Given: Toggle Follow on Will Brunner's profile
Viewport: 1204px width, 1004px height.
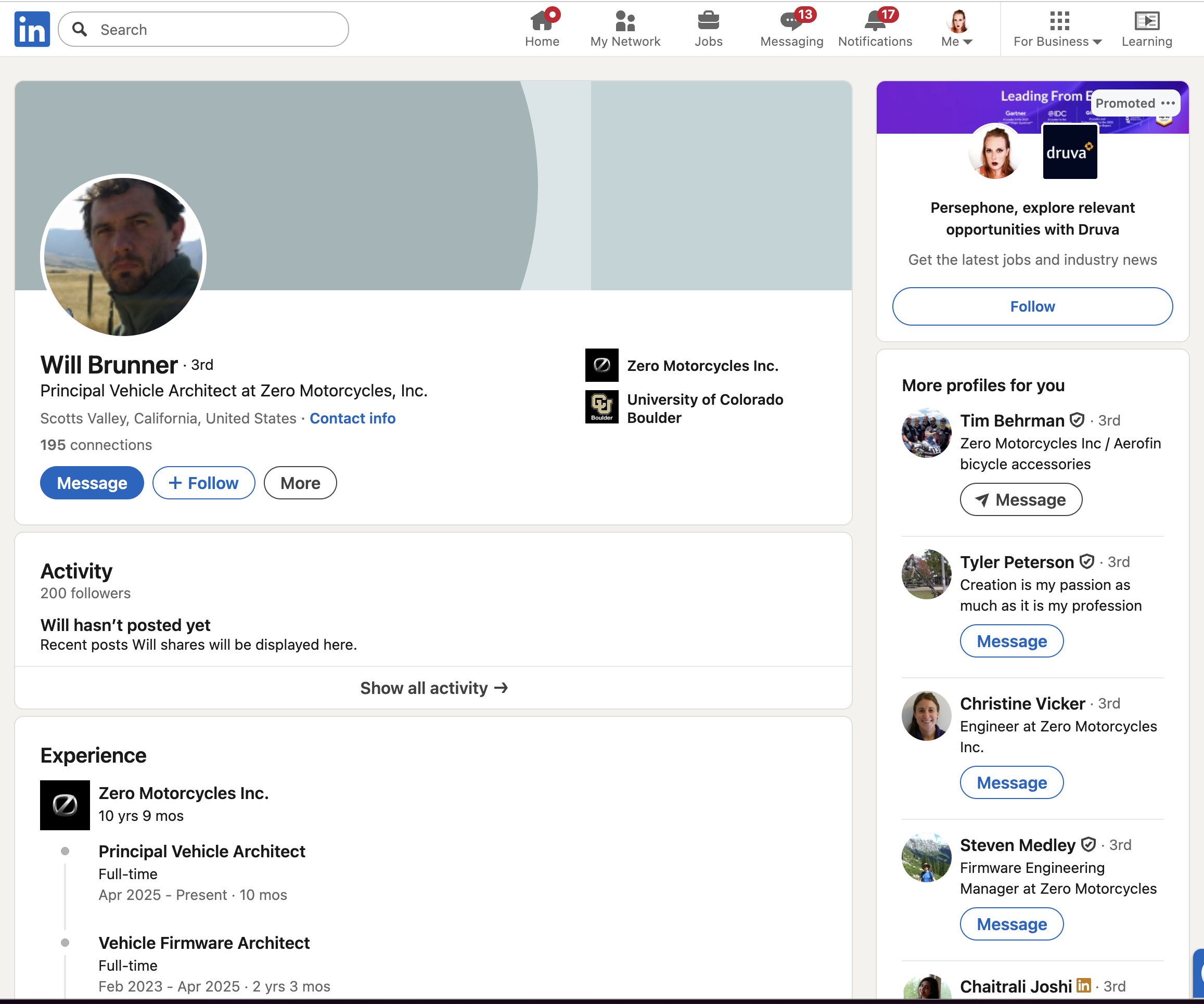Looking at the screenshot, I should [203, 483].
